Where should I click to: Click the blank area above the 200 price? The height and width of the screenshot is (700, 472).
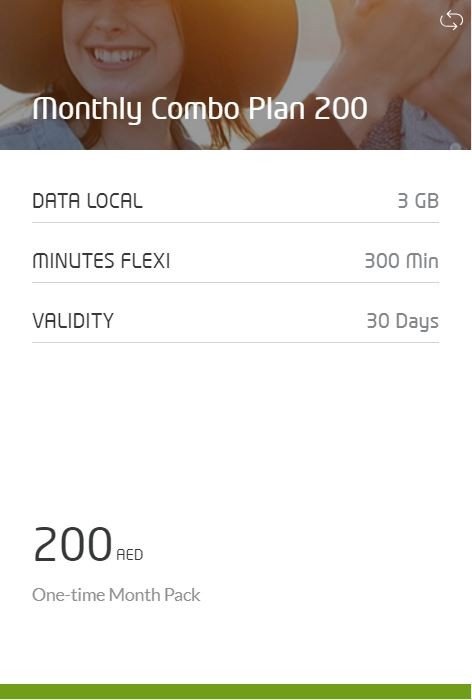[236, 429]
